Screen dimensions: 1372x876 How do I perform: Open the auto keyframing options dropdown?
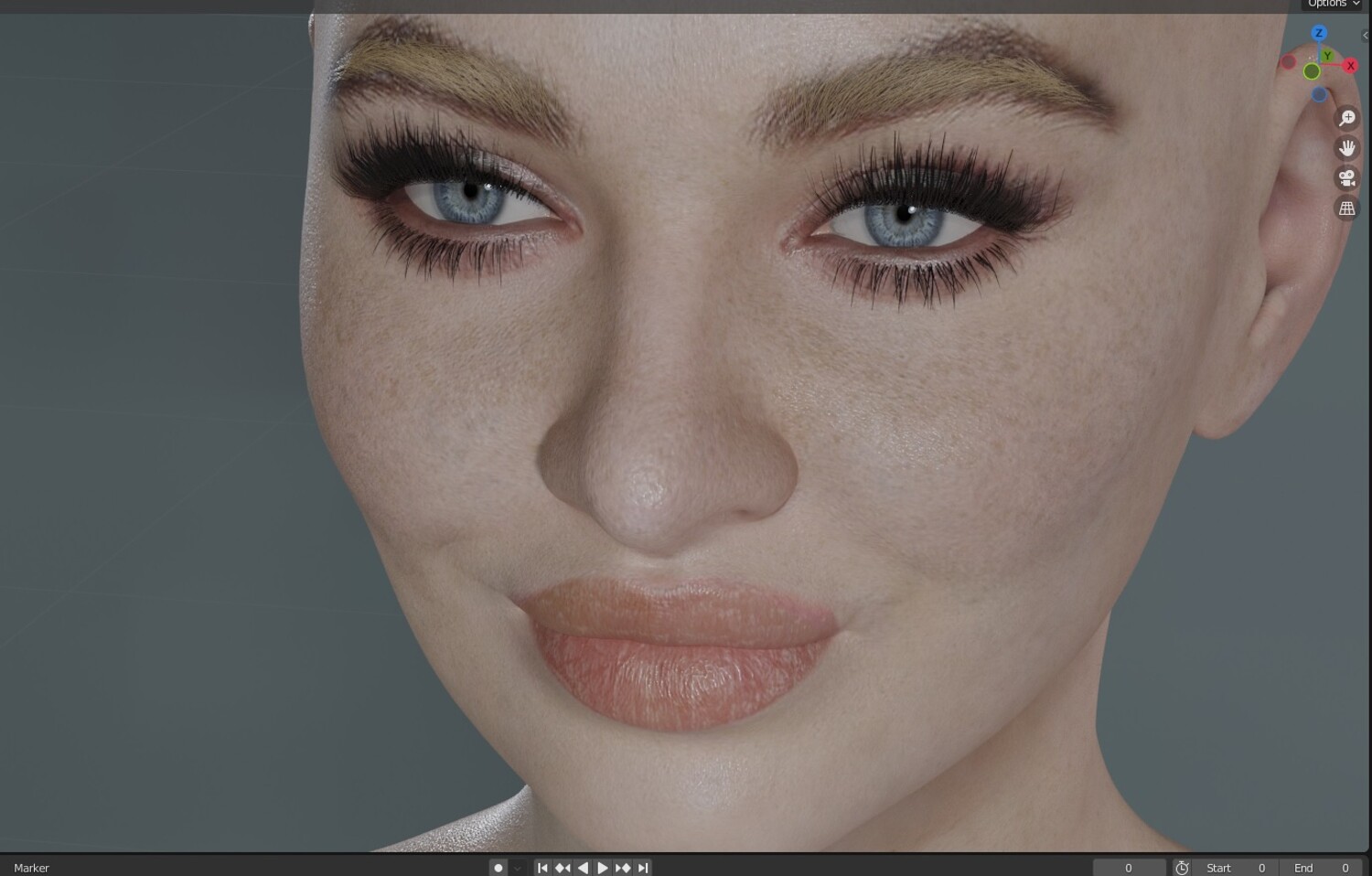[x=517, y=868]
